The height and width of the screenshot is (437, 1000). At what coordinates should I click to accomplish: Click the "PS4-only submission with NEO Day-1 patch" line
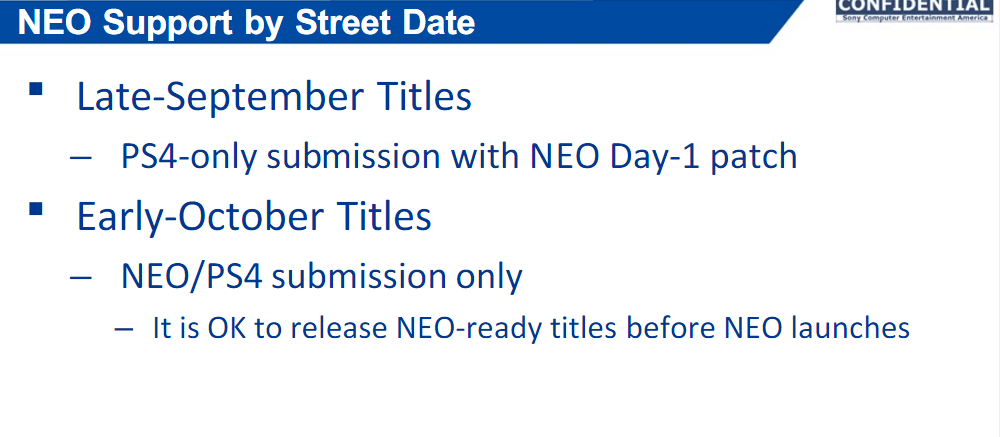pos(459,157)
